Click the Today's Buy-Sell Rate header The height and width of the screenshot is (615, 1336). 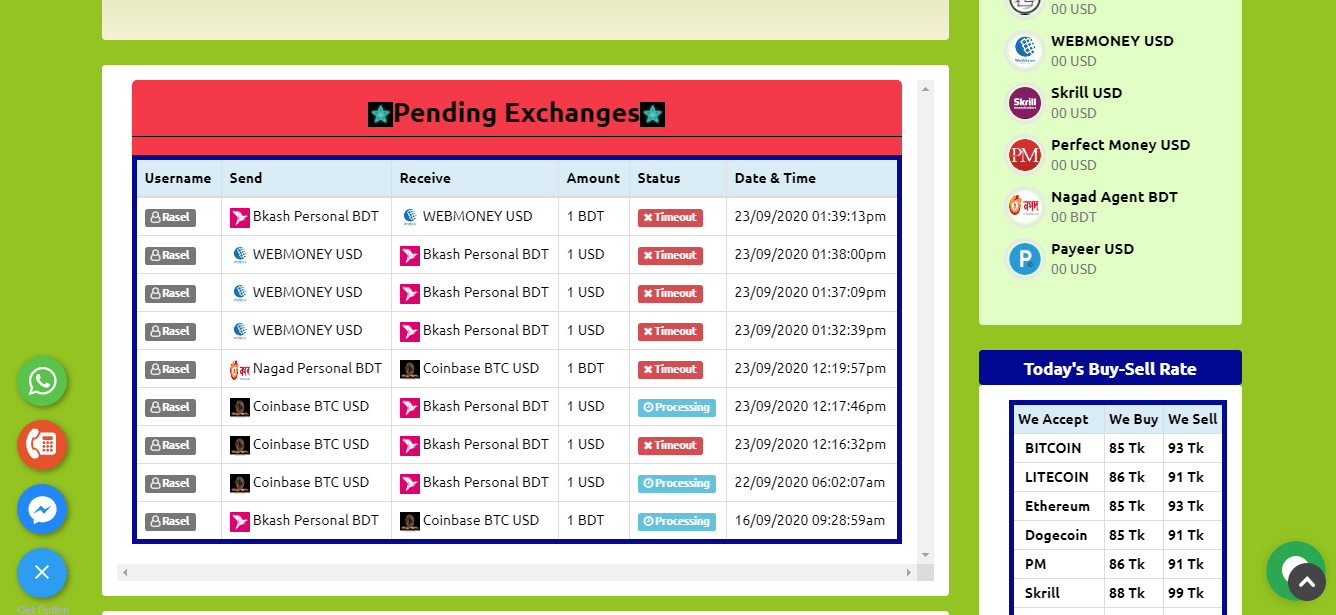point(1110,368)
